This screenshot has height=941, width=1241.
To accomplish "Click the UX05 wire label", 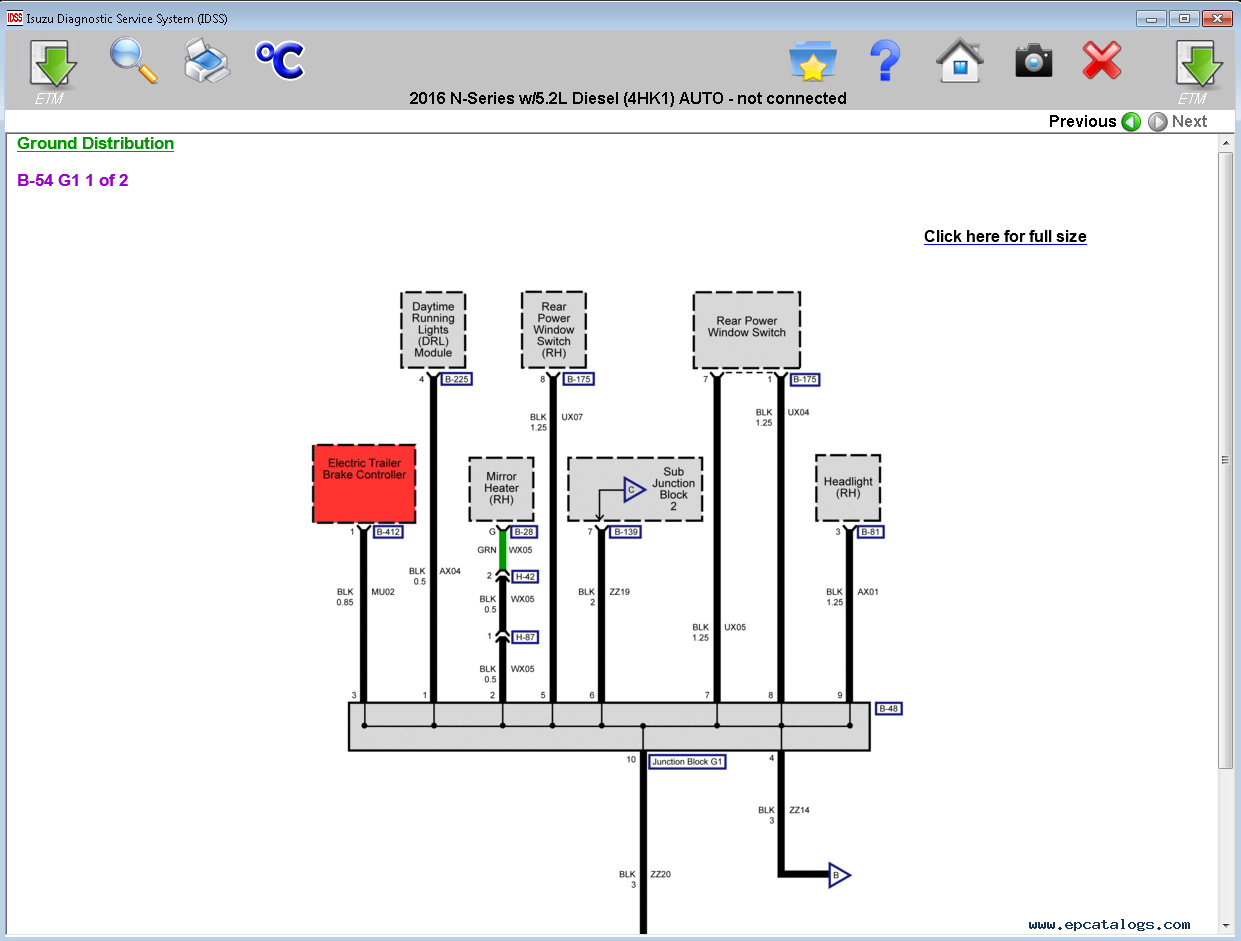I will coord(735,628).
